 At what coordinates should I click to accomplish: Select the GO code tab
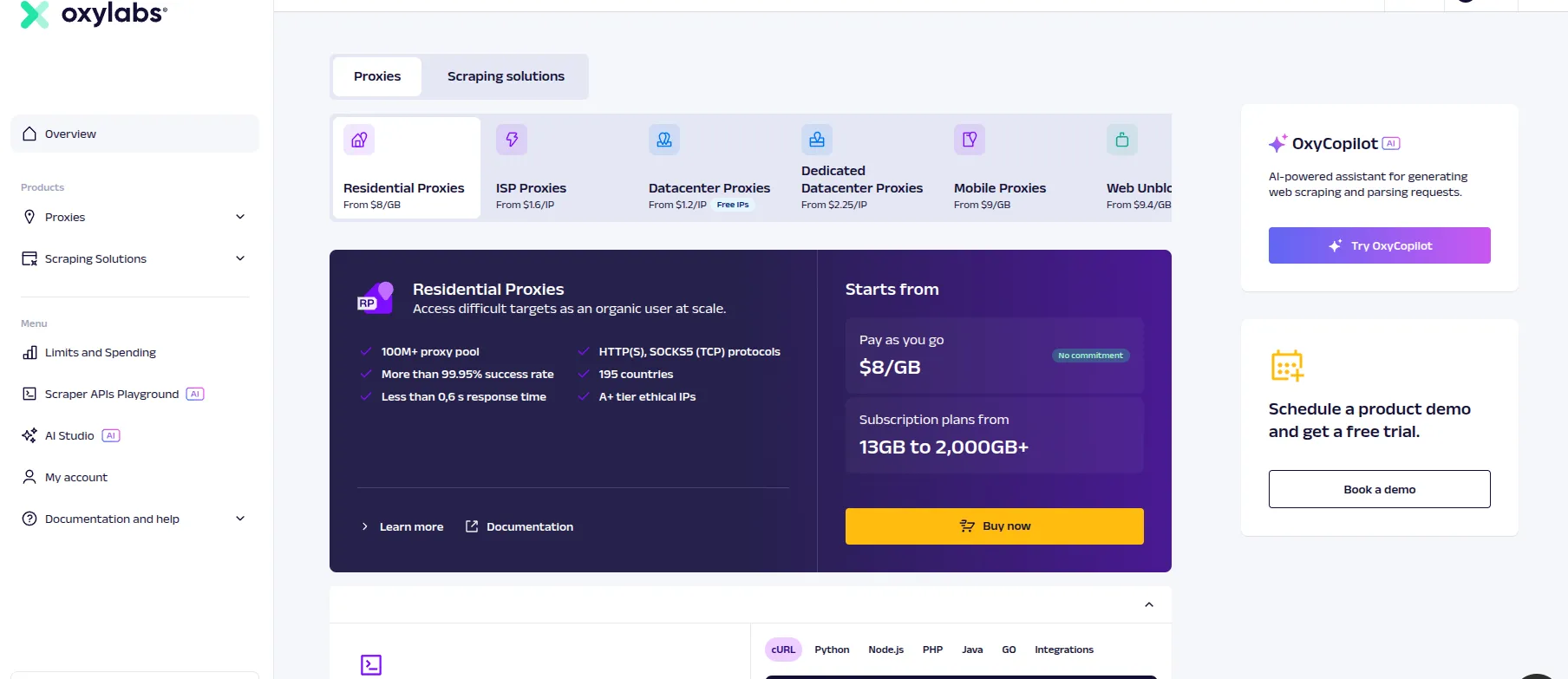point(1009,650)
